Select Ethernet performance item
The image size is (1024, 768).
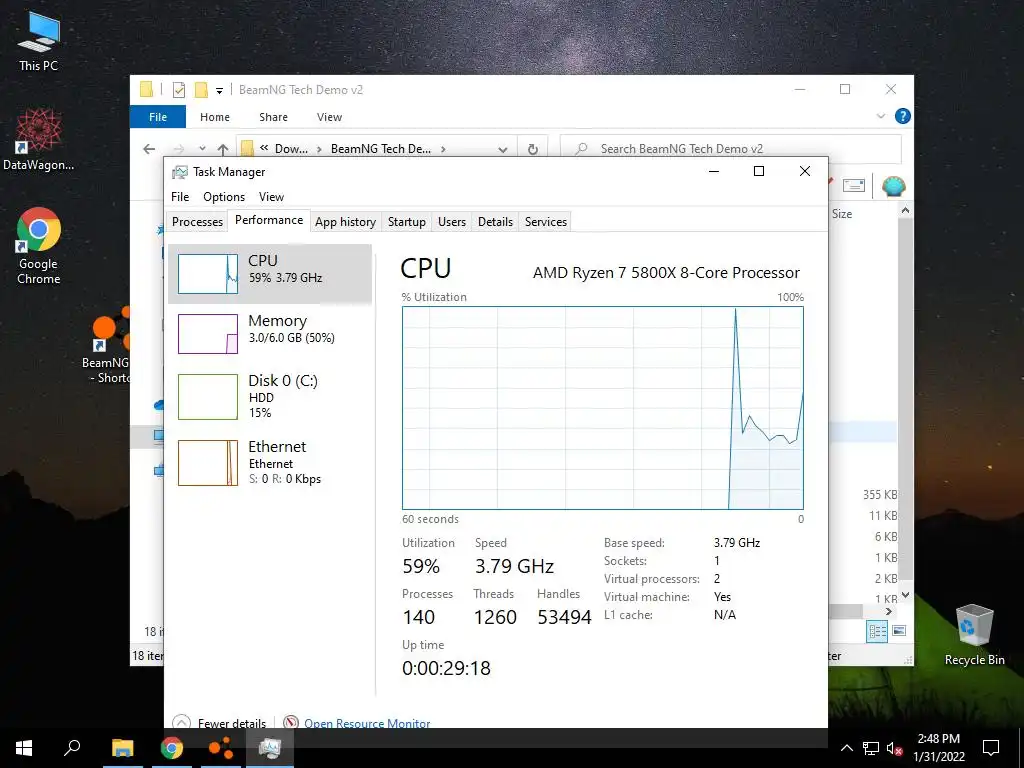point(270,462)
